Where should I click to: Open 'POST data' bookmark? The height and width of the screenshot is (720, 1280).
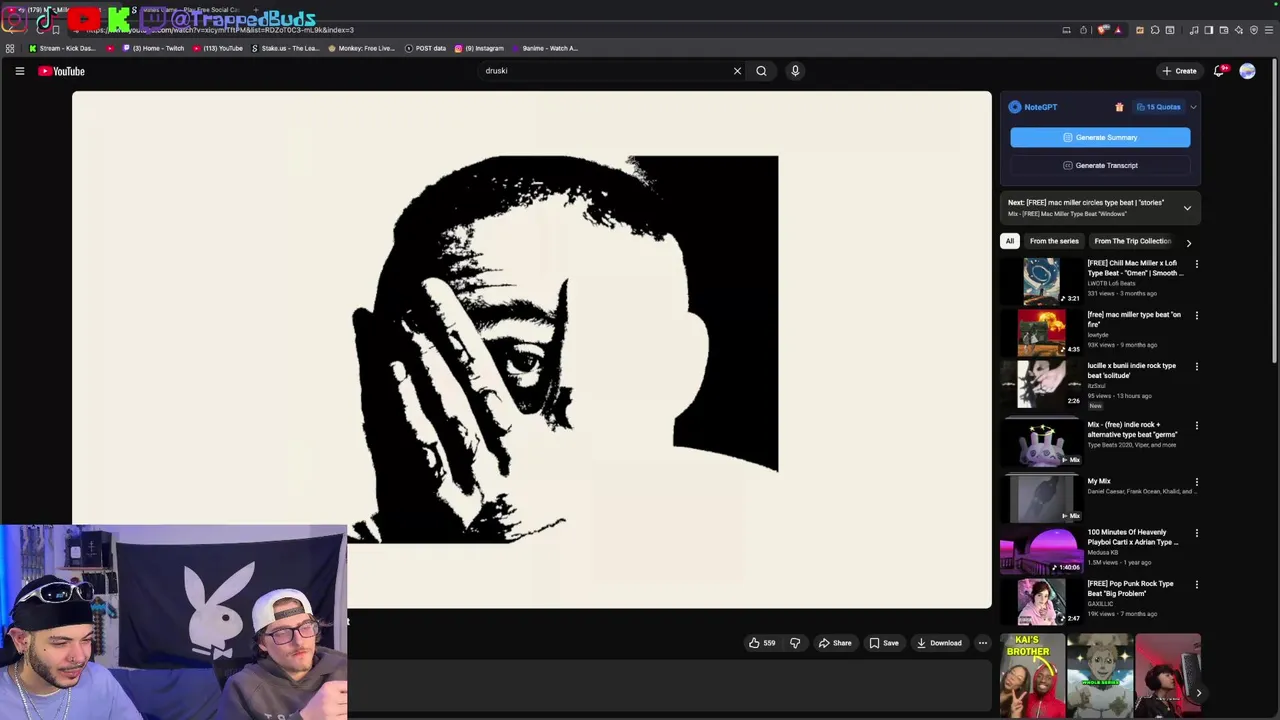(425, 48)
